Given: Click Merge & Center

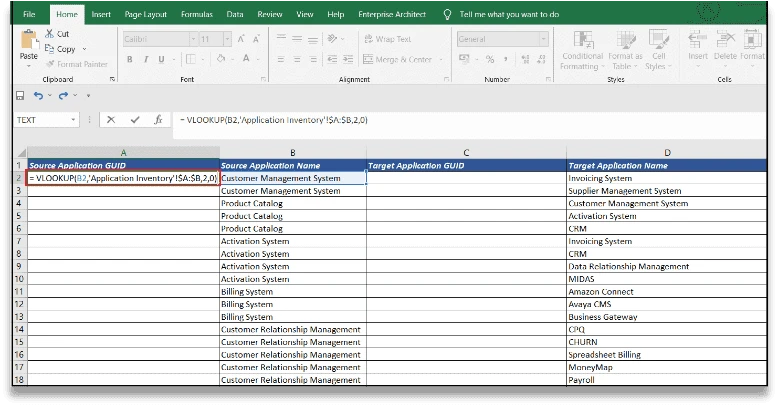Looking at the screenshot, I should tap(397, 60).
